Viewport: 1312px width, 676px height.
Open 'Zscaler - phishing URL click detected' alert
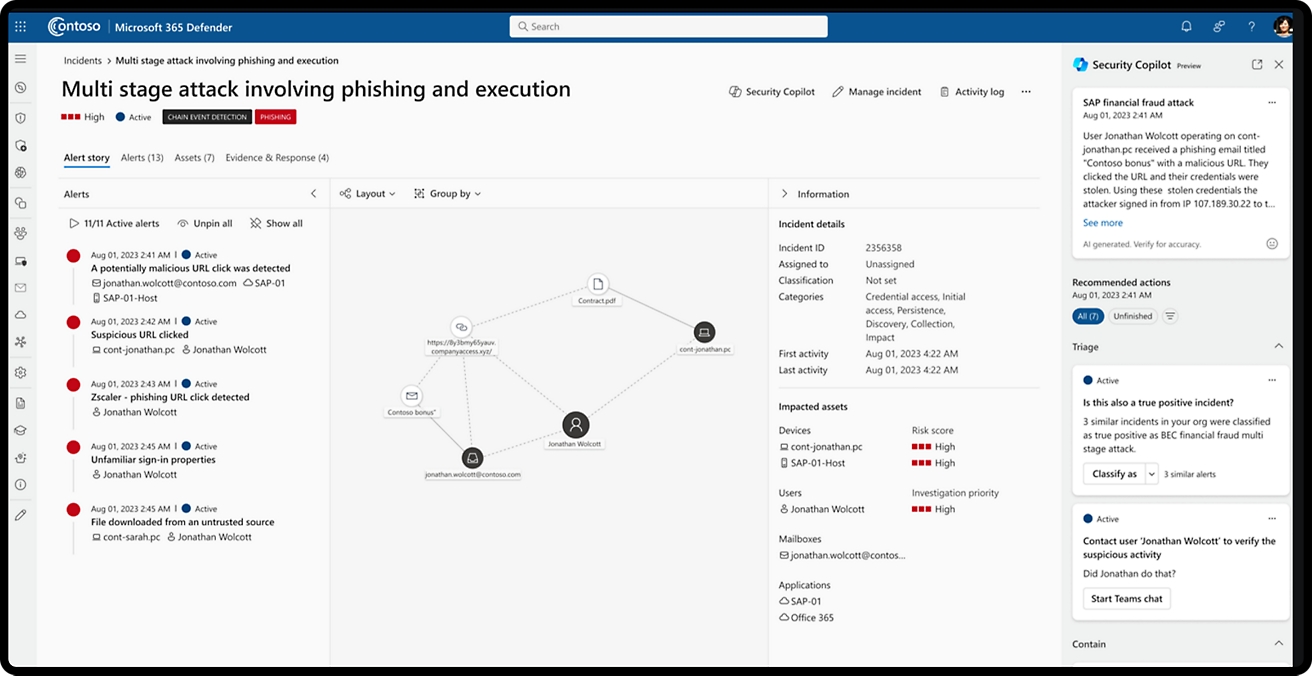pyautogui.click(x=170, y=397)
